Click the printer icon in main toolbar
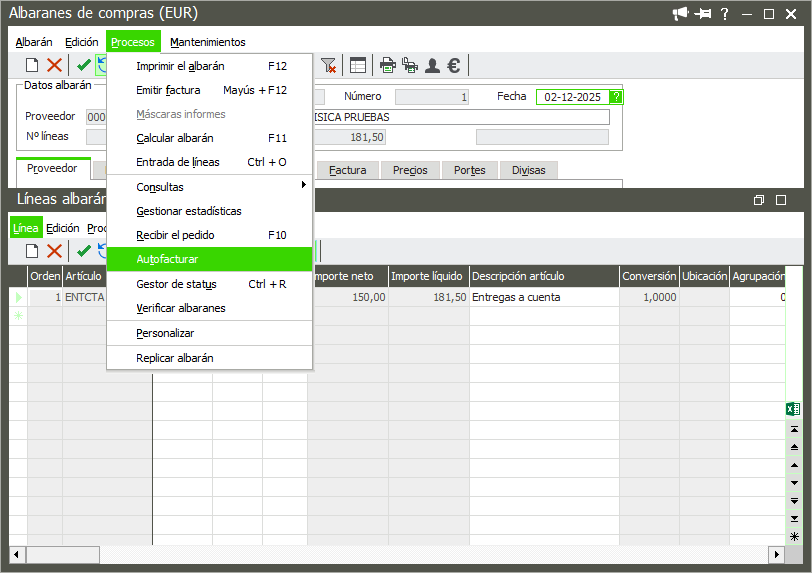The width and height of the screenshot is (812, 573). [387, 65]
